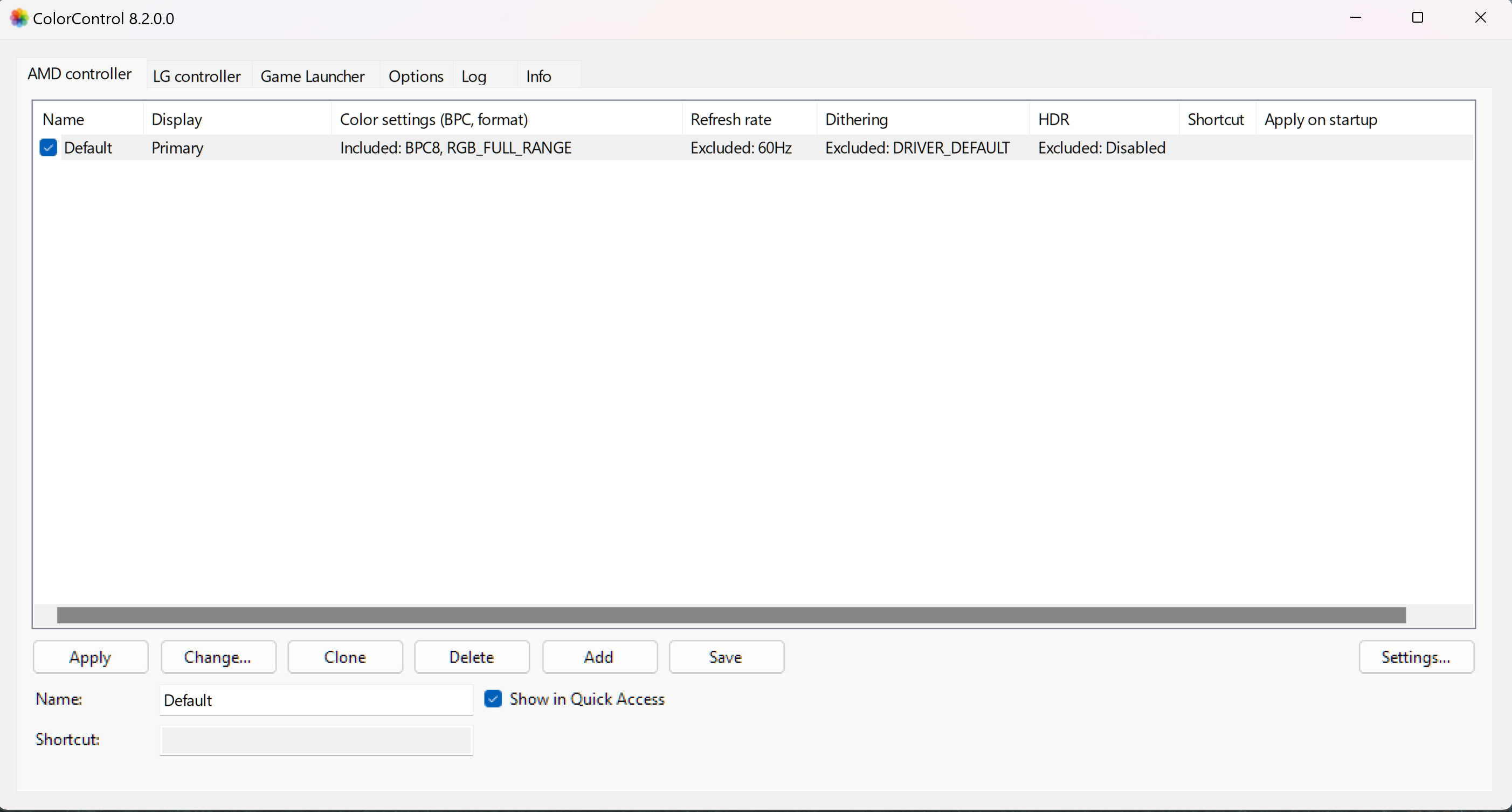Screen dimensions: 1512x812
Task: Click the ColorControl application logo icon
Action: click(18, 18)
